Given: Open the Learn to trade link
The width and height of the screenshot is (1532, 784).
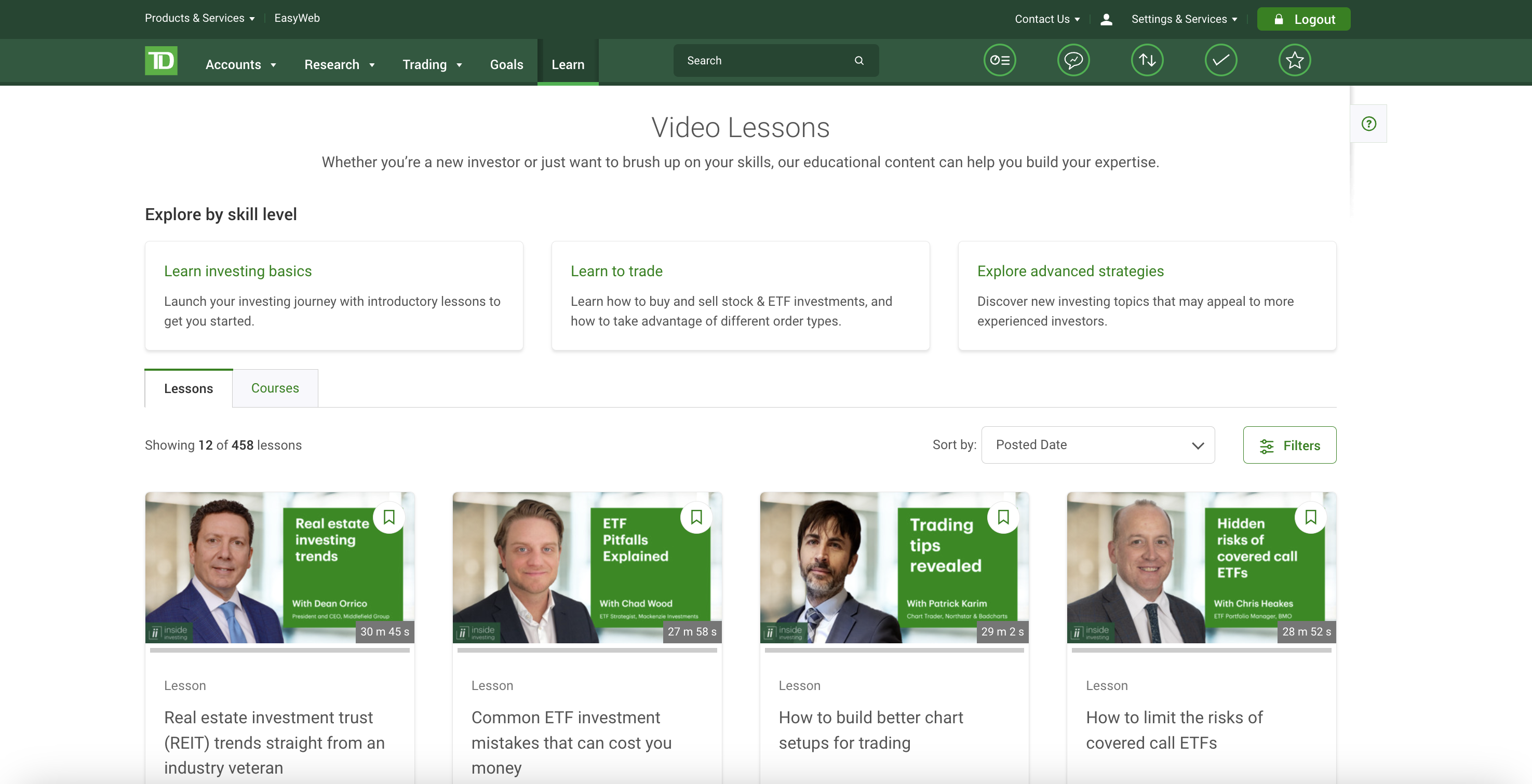Looking at the screenshot, I should (x=616, y=271).
